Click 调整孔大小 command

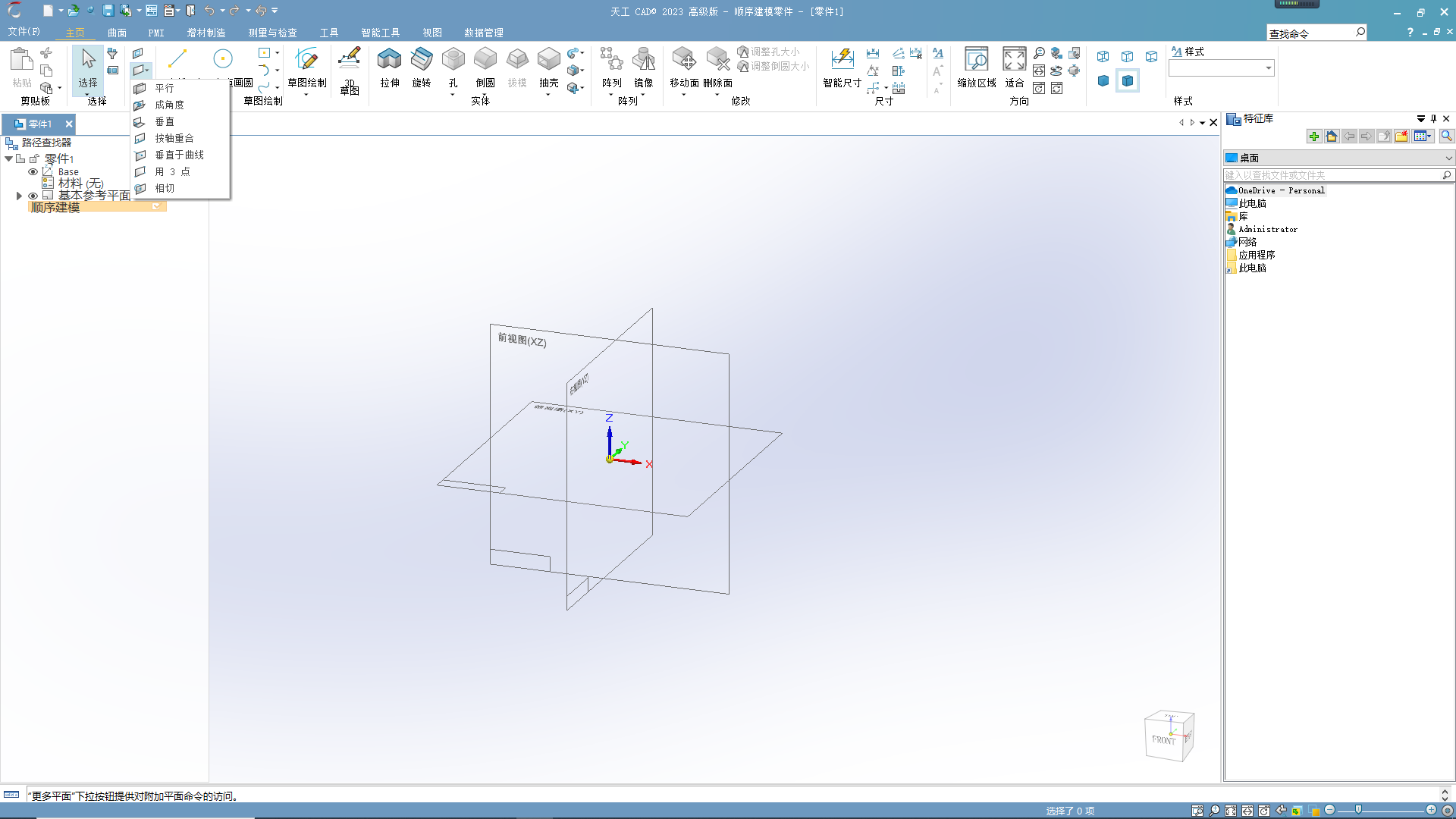(x=768, y=52)
